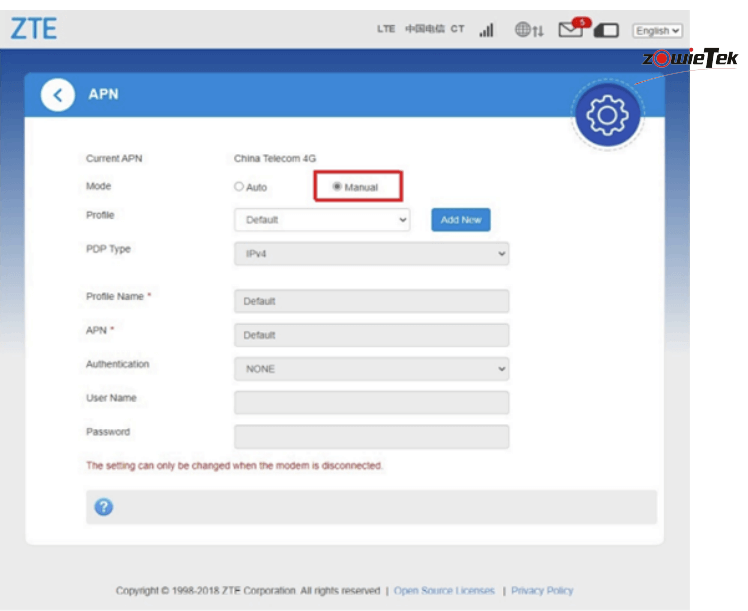
Task: Click the ZTE logo
Action: point(34,28)
